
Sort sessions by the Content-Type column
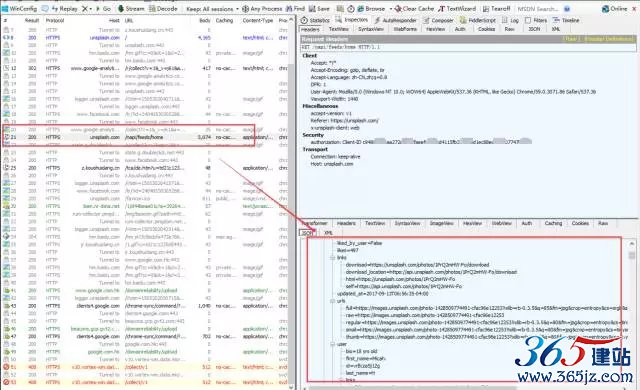[x=258, y=20]
